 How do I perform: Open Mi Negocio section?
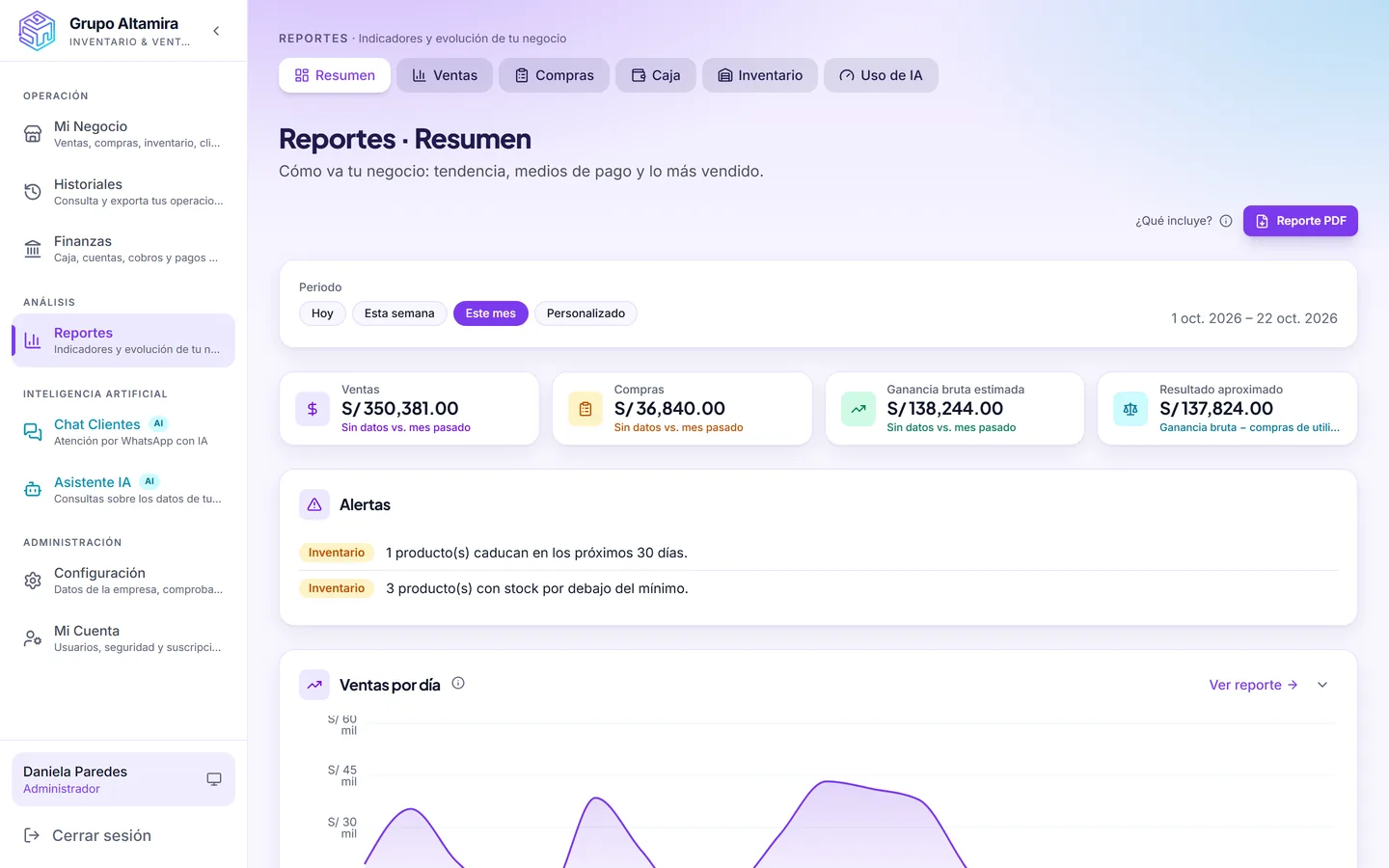tap(123, 134)
